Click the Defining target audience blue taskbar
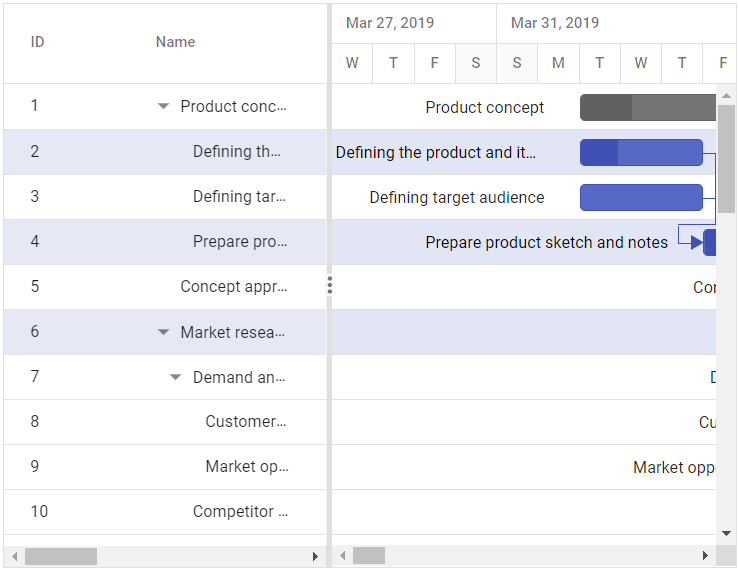The image size is (739, 572). 641,197
